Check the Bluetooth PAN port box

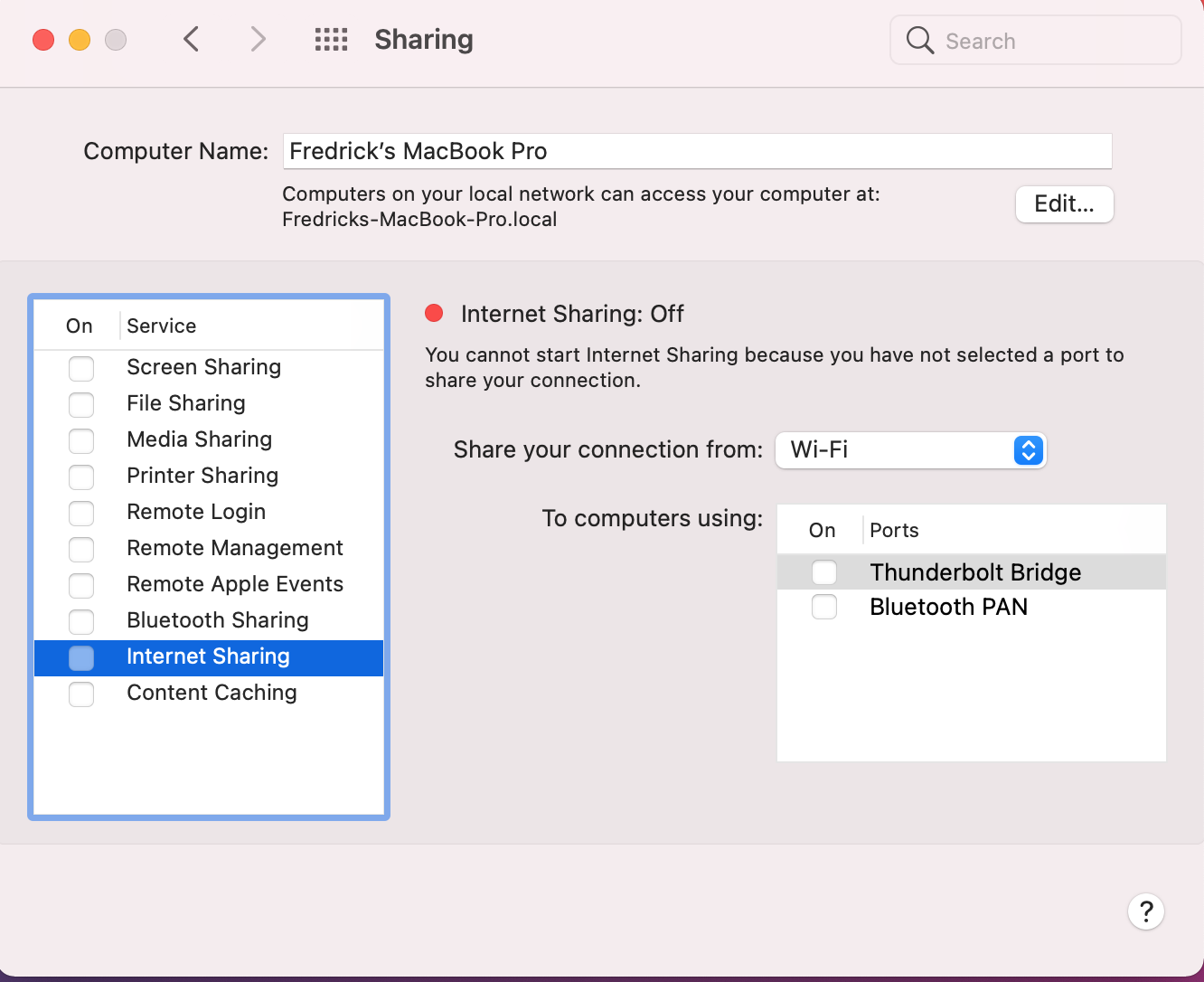pos(824,607)
